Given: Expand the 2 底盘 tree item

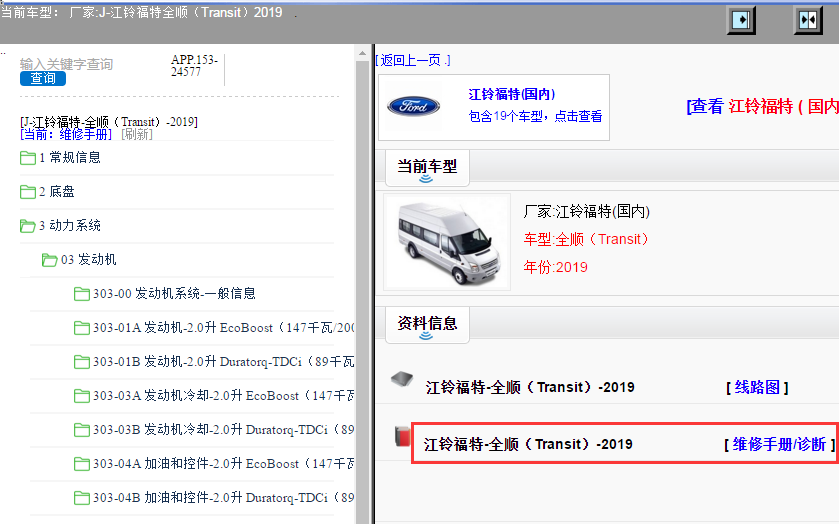Looking at the screenshot, I should pos(57,192).
